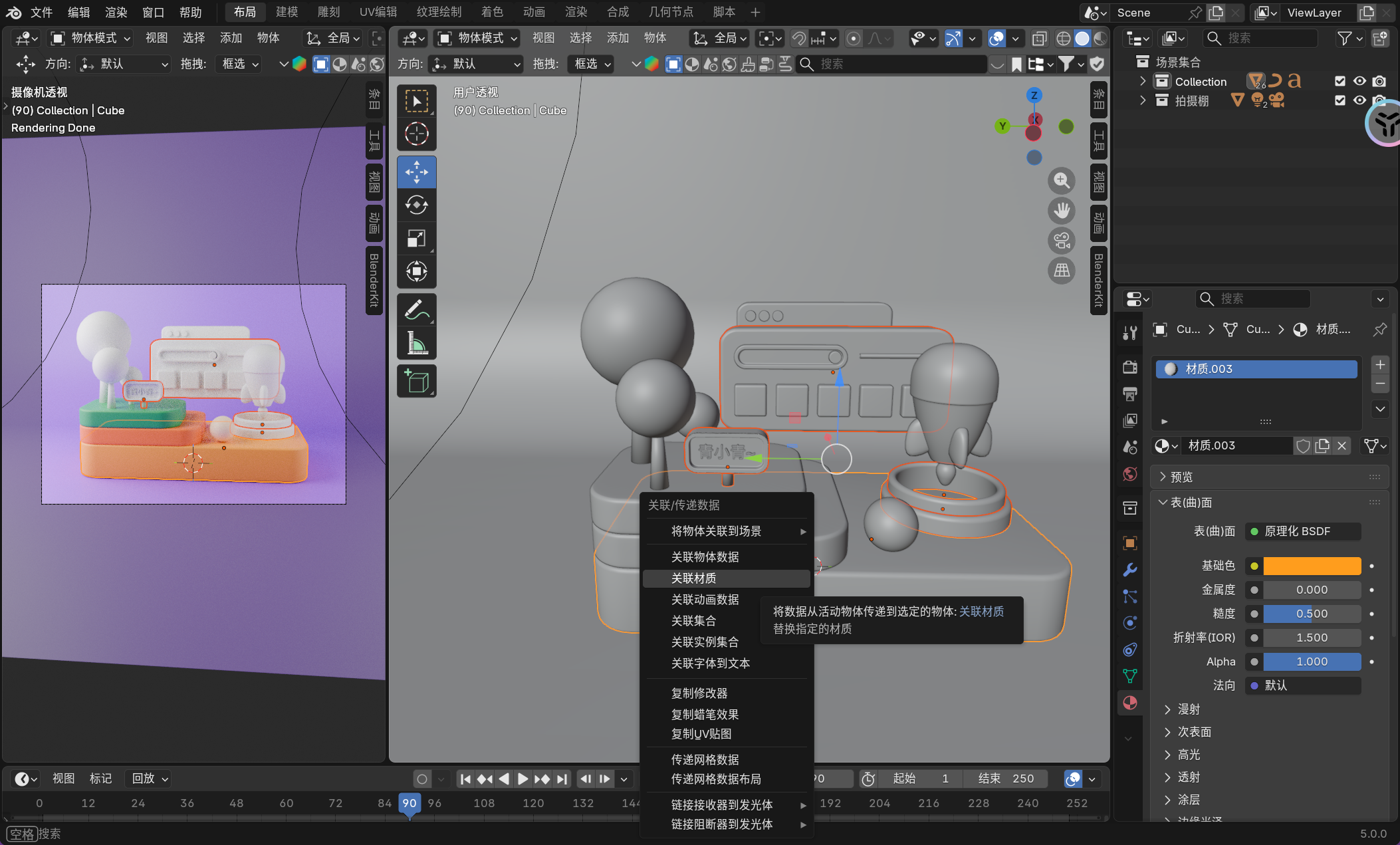Select the Scale tool in toolbar
Viewport: 1400px width, 845px height.
click(417, 239)
